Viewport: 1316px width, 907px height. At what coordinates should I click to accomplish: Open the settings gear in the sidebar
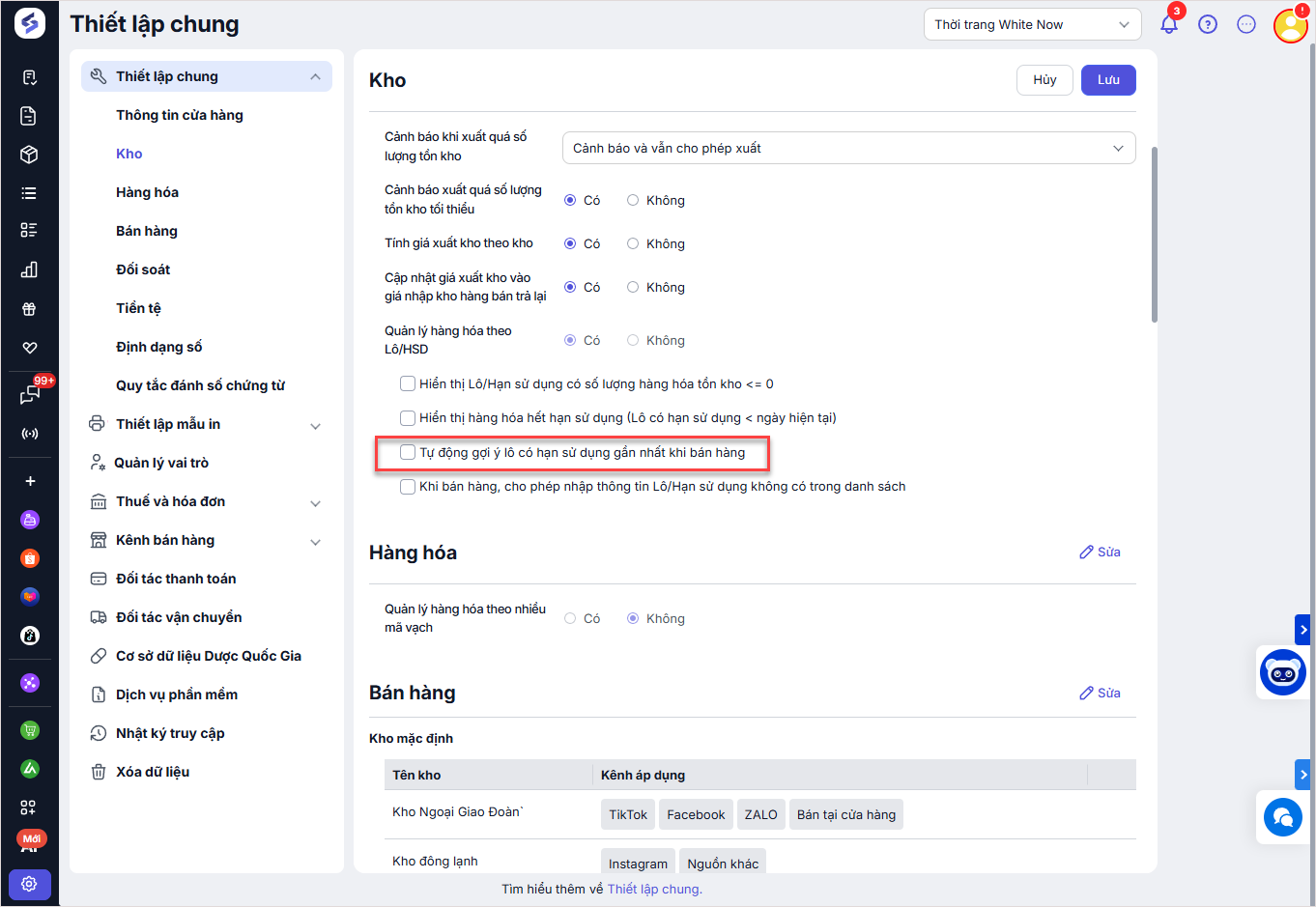click(x=29, y=884)
